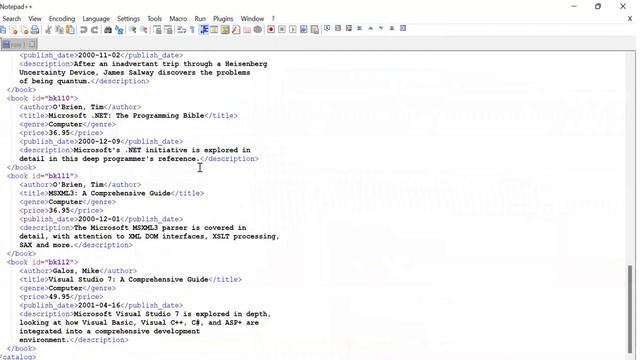The height and width of the screenshot is (360, 640).
Task: Click the Cut scissors icon
Action: pos(48,30)
